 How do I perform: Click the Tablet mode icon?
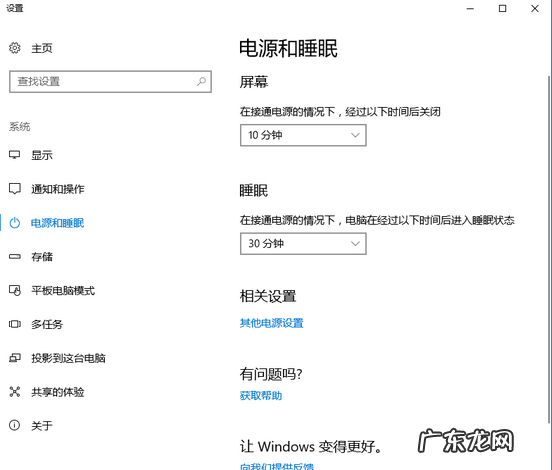pyautogui.click(x=14, y=290)
